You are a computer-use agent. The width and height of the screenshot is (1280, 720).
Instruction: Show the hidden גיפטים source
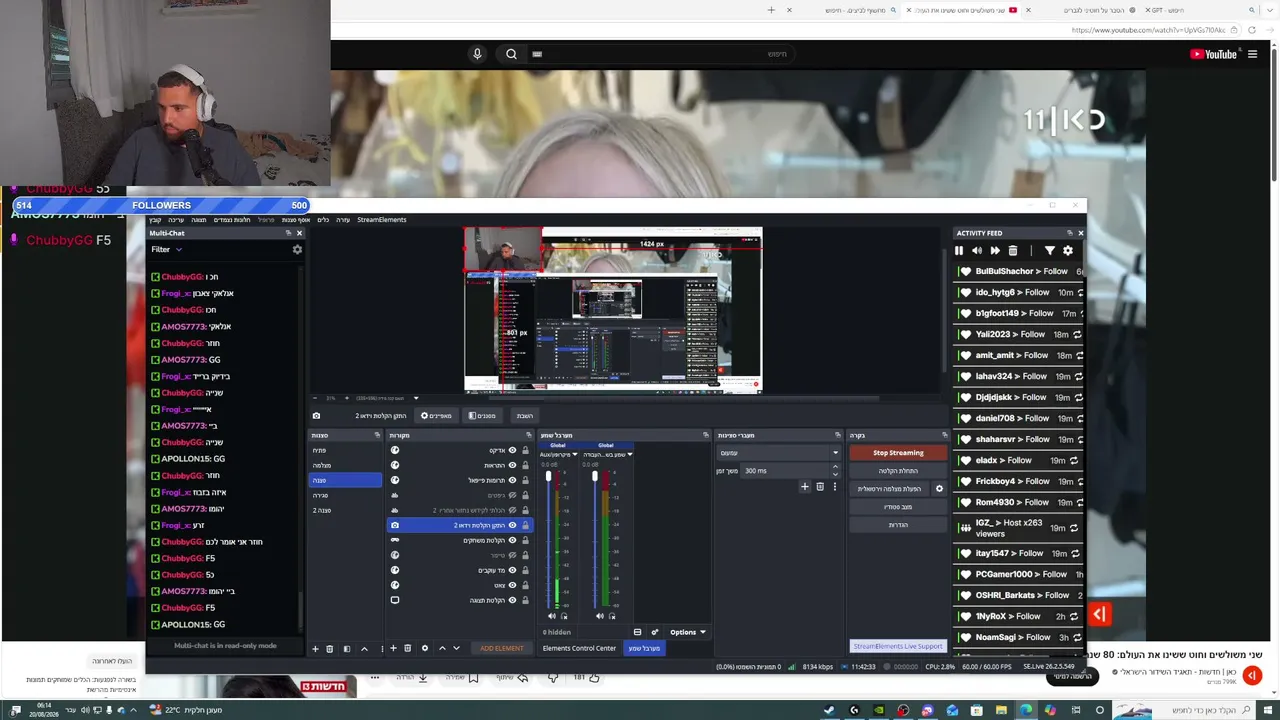click(512, 495)
